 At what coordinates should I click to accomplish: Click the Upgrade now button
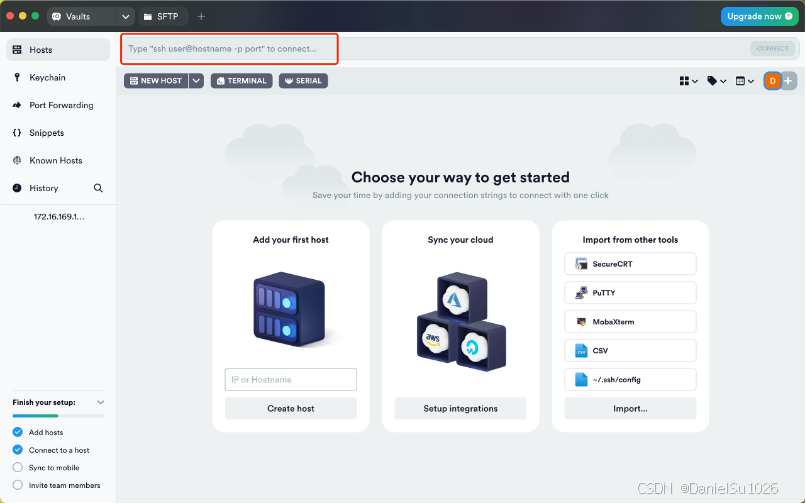click(x=759, y=16)
